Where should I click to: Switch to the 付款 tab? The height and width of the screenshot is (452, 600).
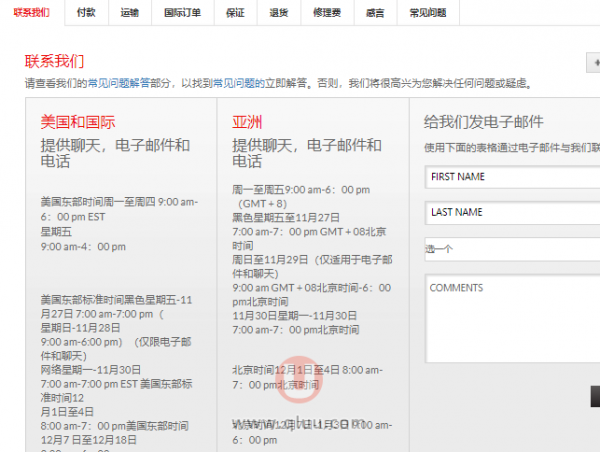pyautogui.click(x=86, y=13)
